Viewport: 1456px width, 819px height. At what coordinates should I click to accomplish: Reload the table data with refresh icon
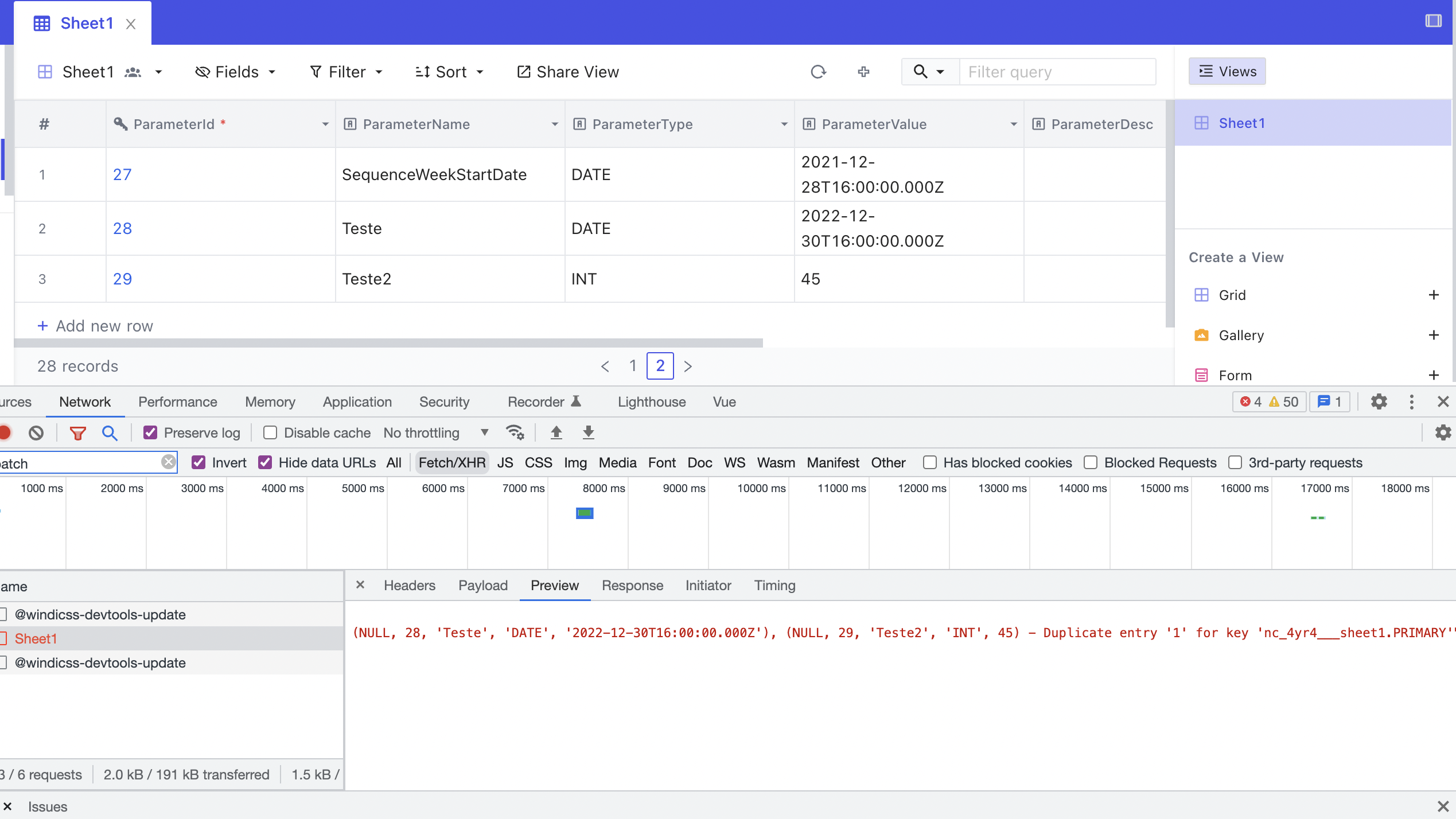(818, 72)
